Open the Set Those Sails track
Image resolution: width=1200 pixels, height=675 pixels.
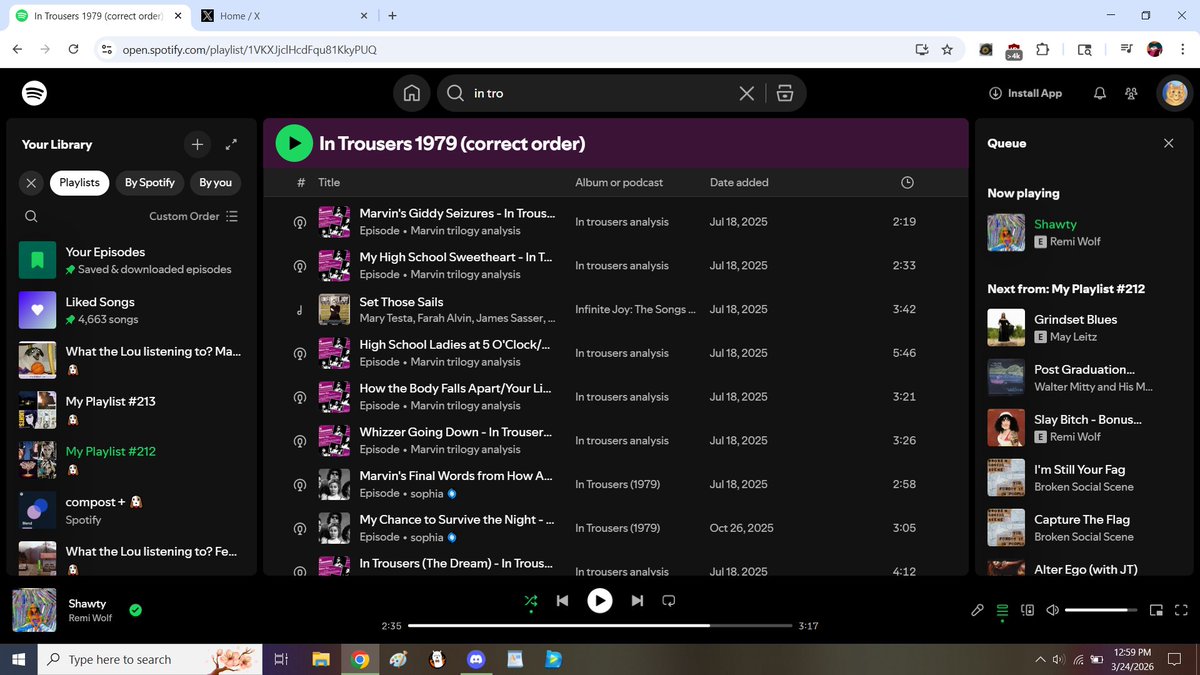(401, 302)
